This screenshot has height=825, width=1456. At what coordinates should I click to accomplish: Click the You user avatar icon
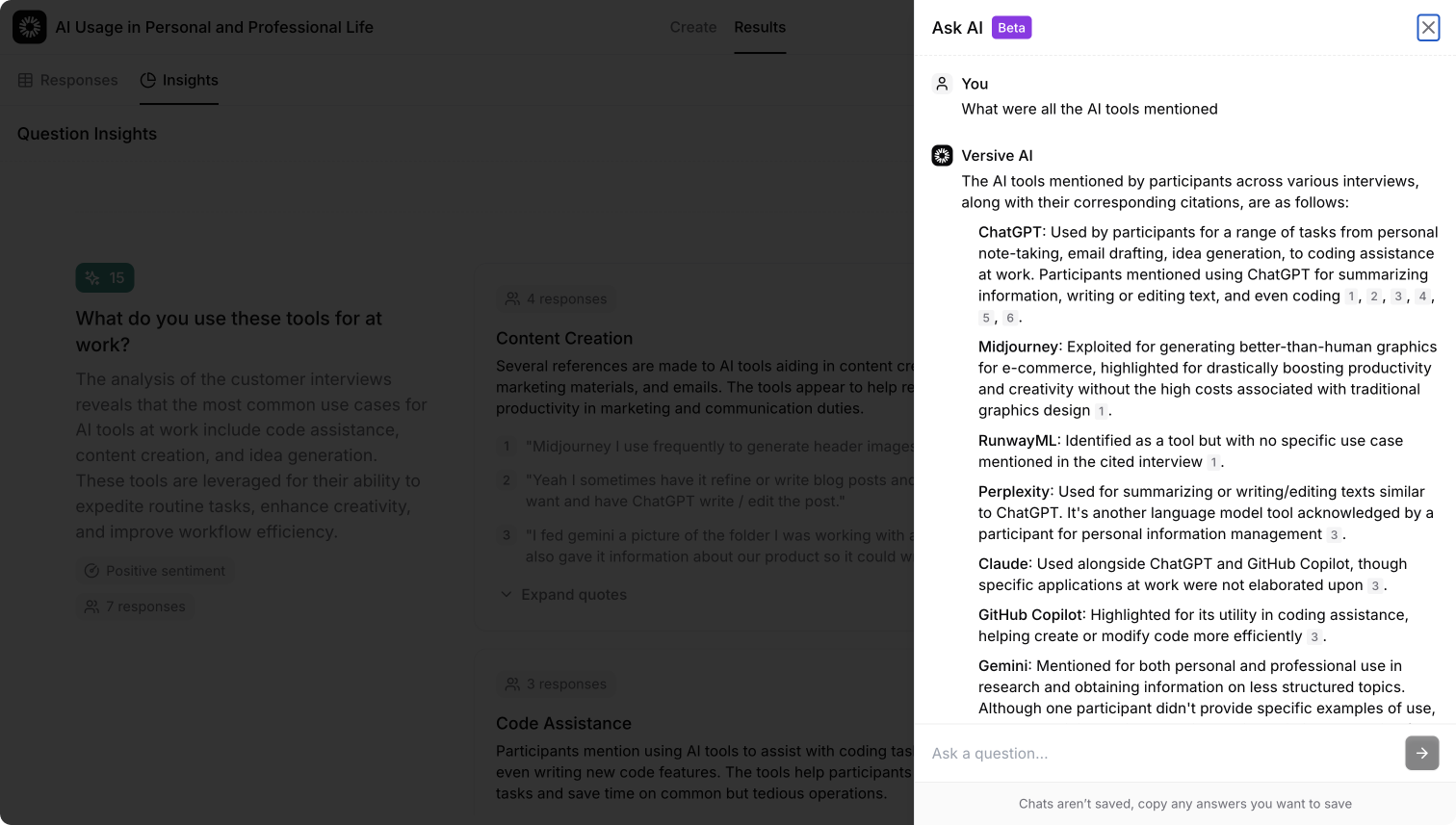942,84
